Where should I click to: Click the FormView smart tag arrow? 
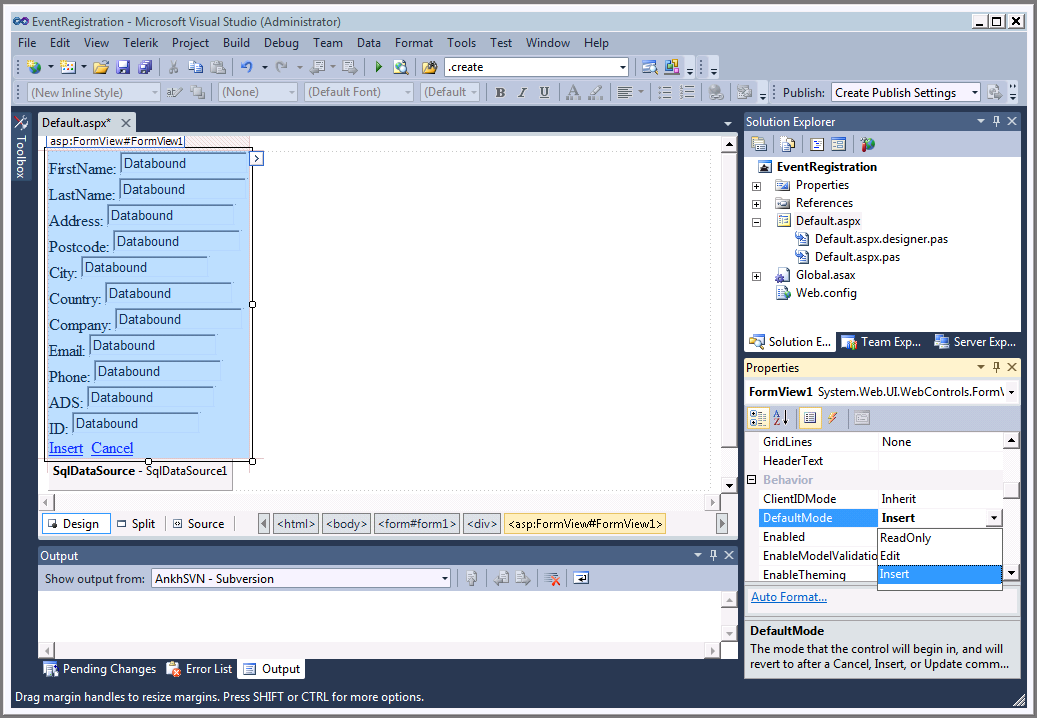tap(257, 158)
